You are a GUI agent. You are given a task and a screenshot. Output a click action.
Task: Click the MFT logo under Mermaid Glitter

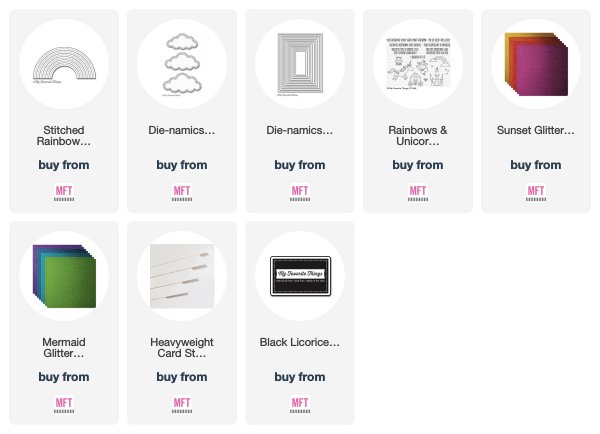(64, 405)
